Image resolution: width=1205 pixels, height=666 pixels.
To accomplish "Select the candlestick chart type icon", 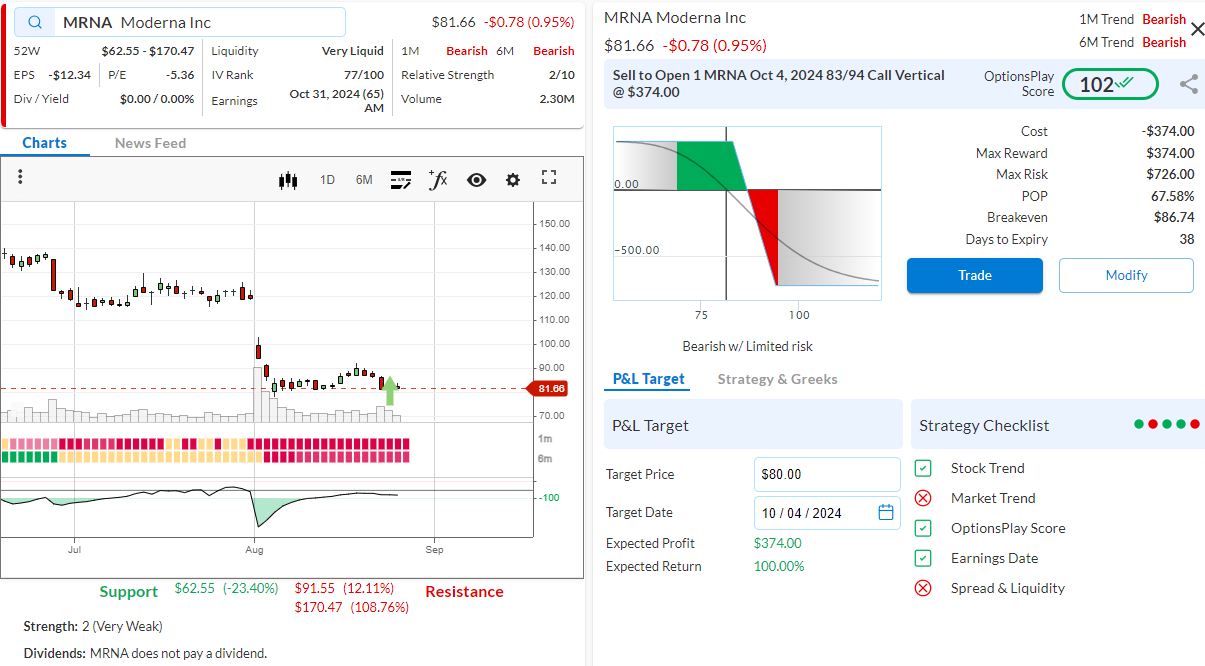I will [288, 180].
